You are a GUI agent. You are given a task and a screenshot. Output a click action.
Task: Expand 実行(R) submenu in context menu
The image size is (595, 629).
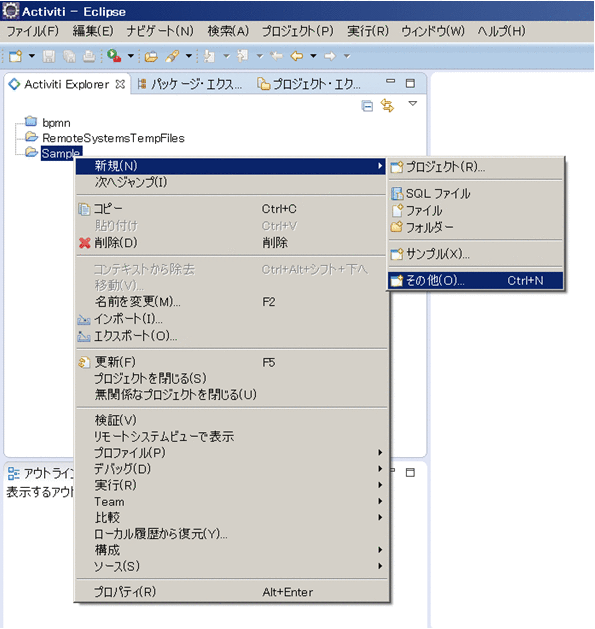[231, 485]
